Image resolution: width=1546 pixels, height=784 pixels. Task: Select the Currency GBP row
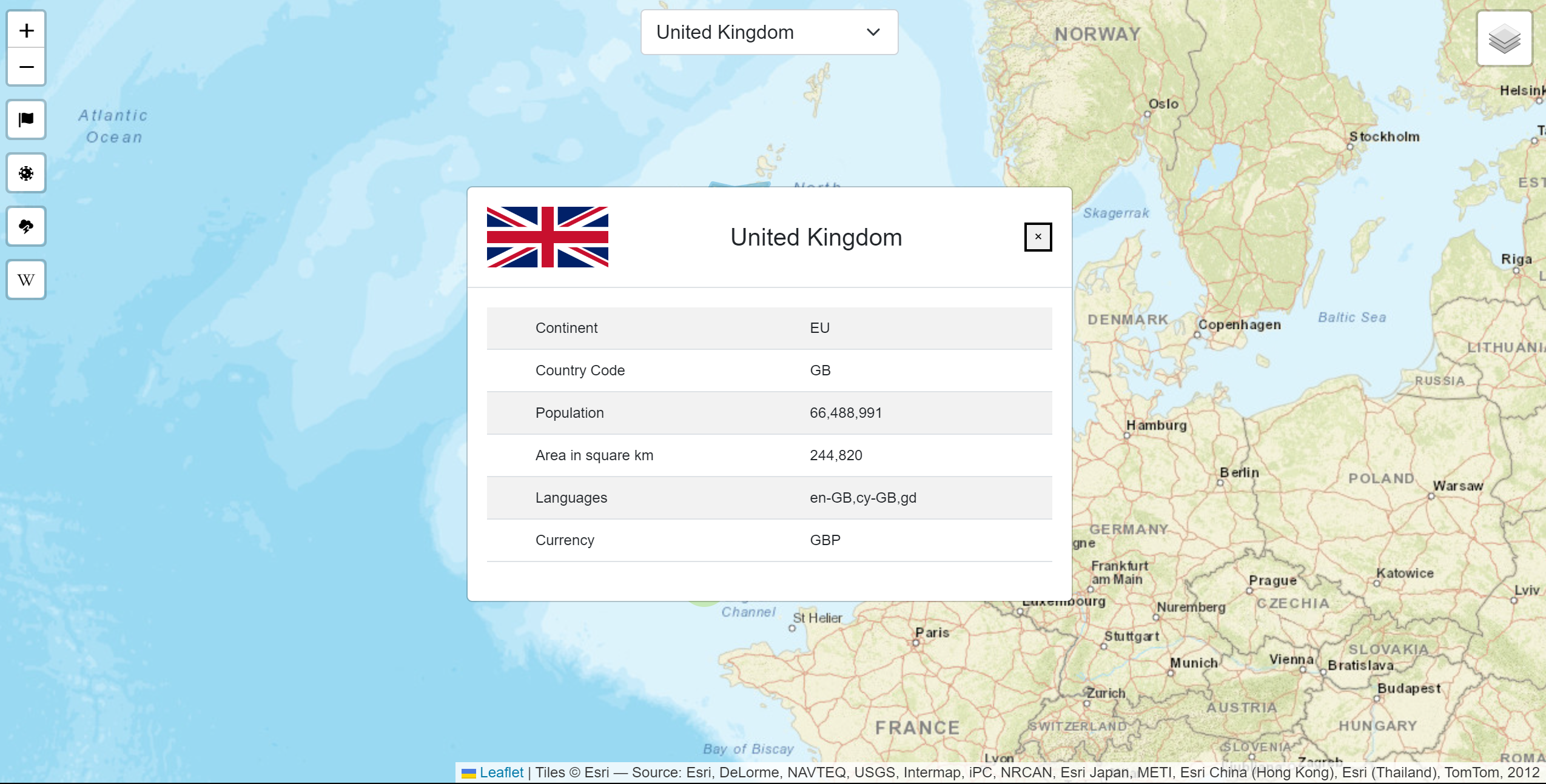[768, 540]
